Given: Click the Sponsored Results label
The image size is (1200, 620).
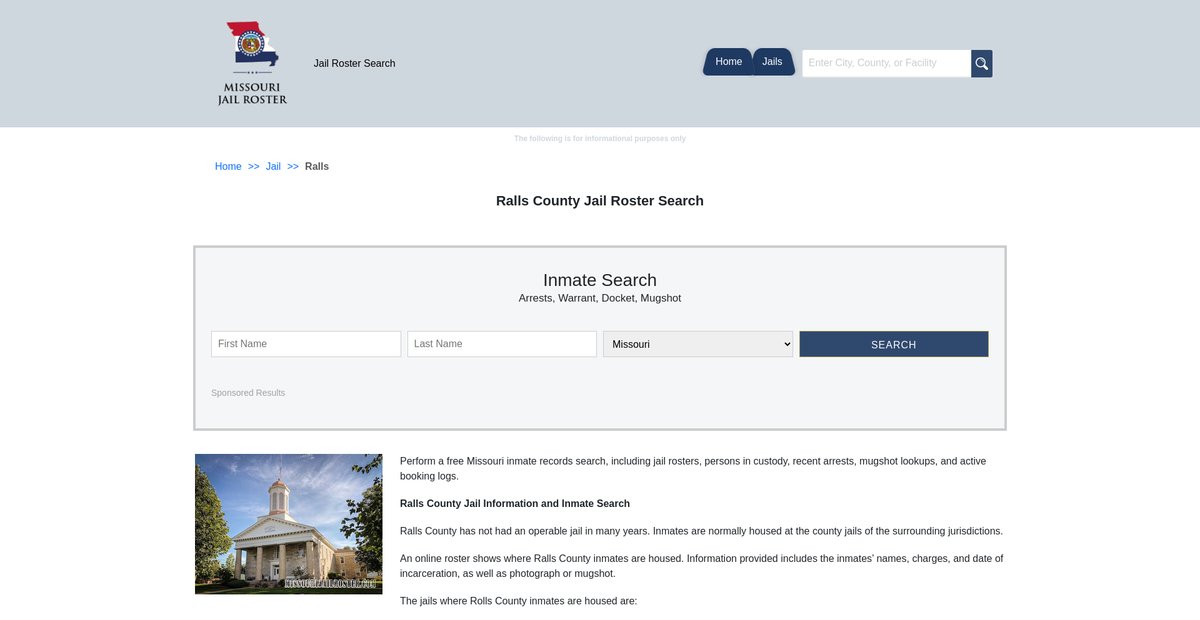Looking at the screenshot, I should click(x=248, y=393).
